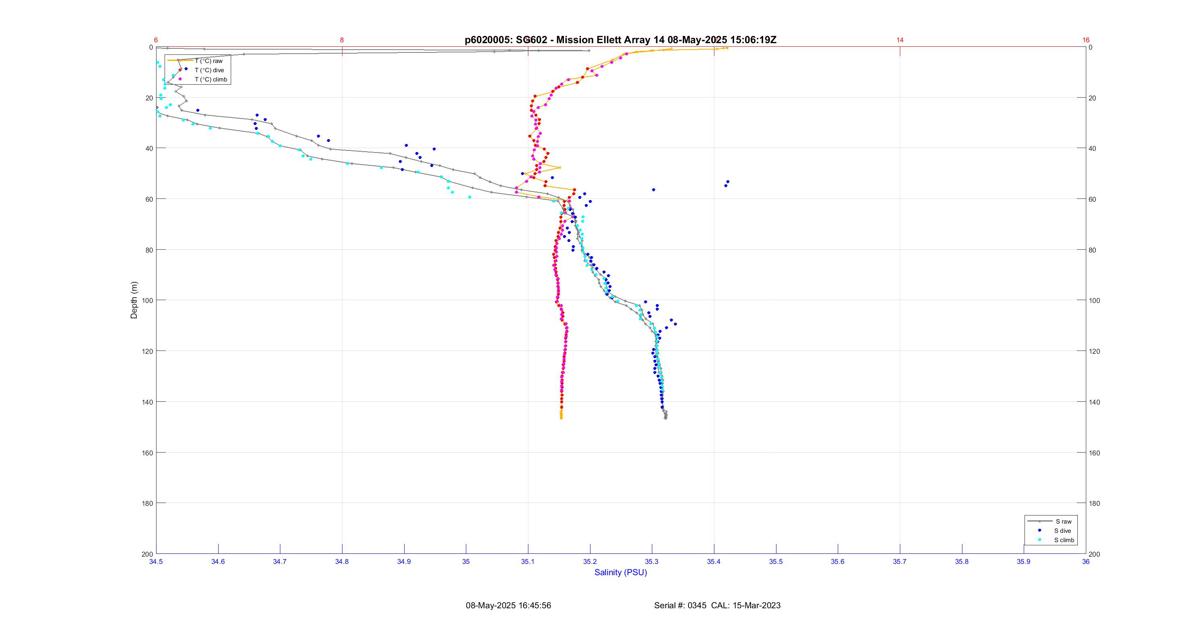Click the red temperature tick label '14'

coord(900,40)
